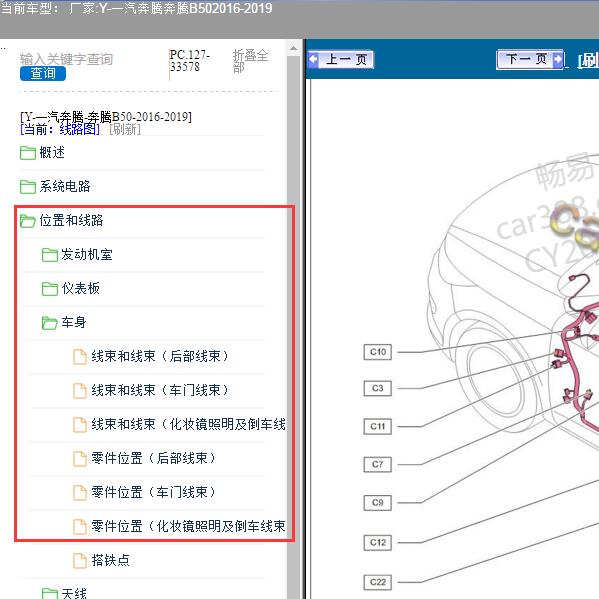Image resolution: width=599 pixels, height=599 pixels.
Task: Select 位置和线路 tree label
Action: coord(71,220)
